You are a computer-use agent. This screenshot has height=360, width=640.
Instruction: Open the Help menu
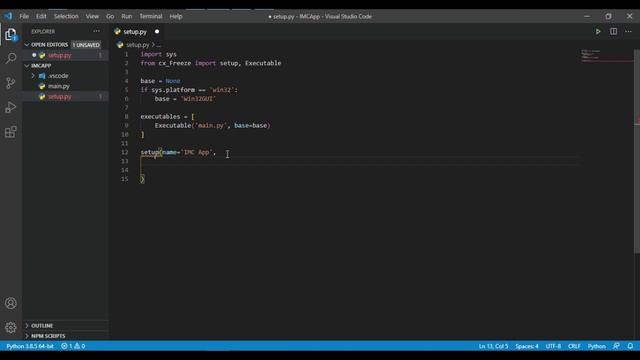point(176,16)
